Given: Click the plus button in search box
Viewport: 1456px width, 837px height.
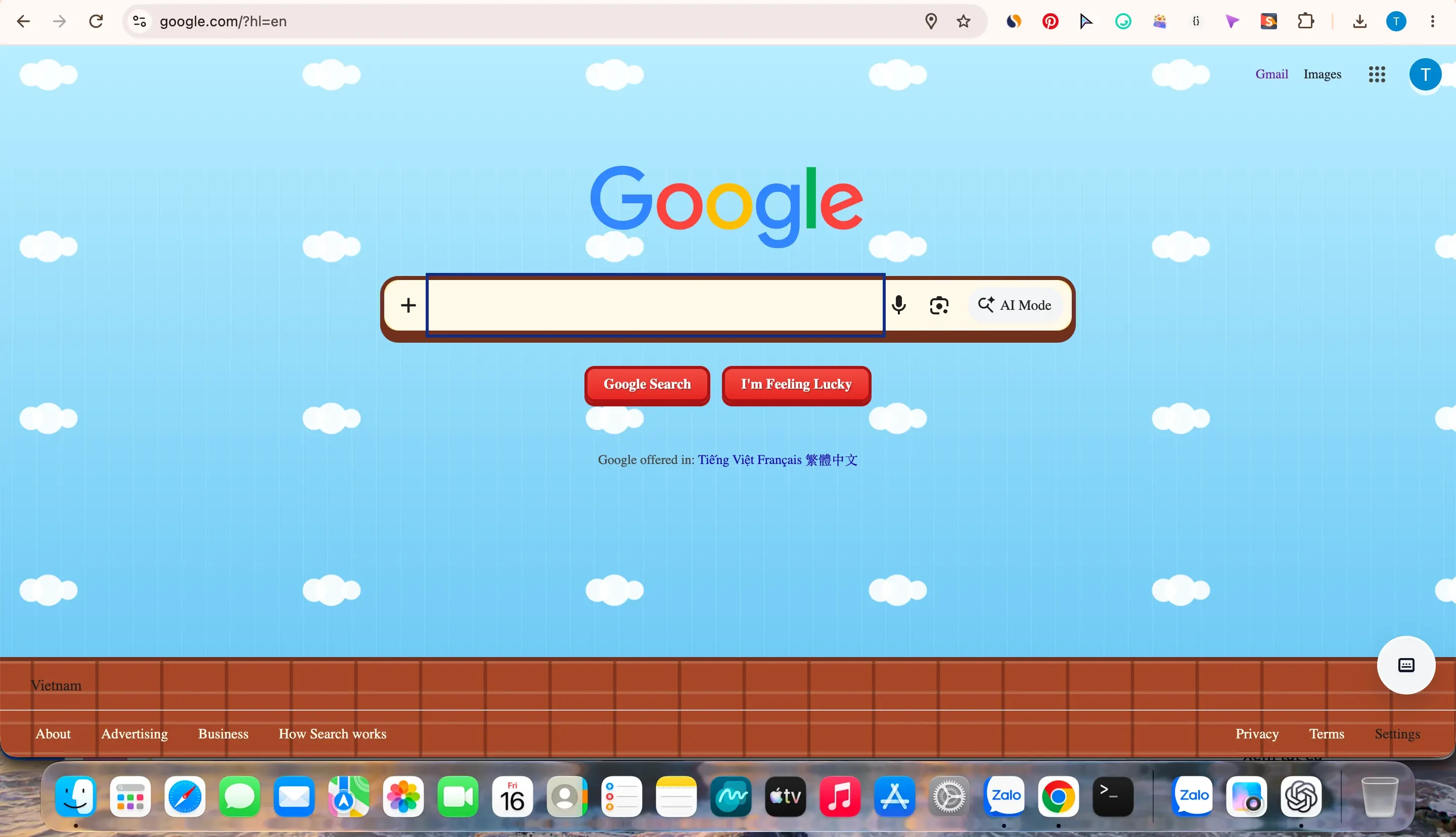Looking at the screenshot, I should (x=408, y=305).
